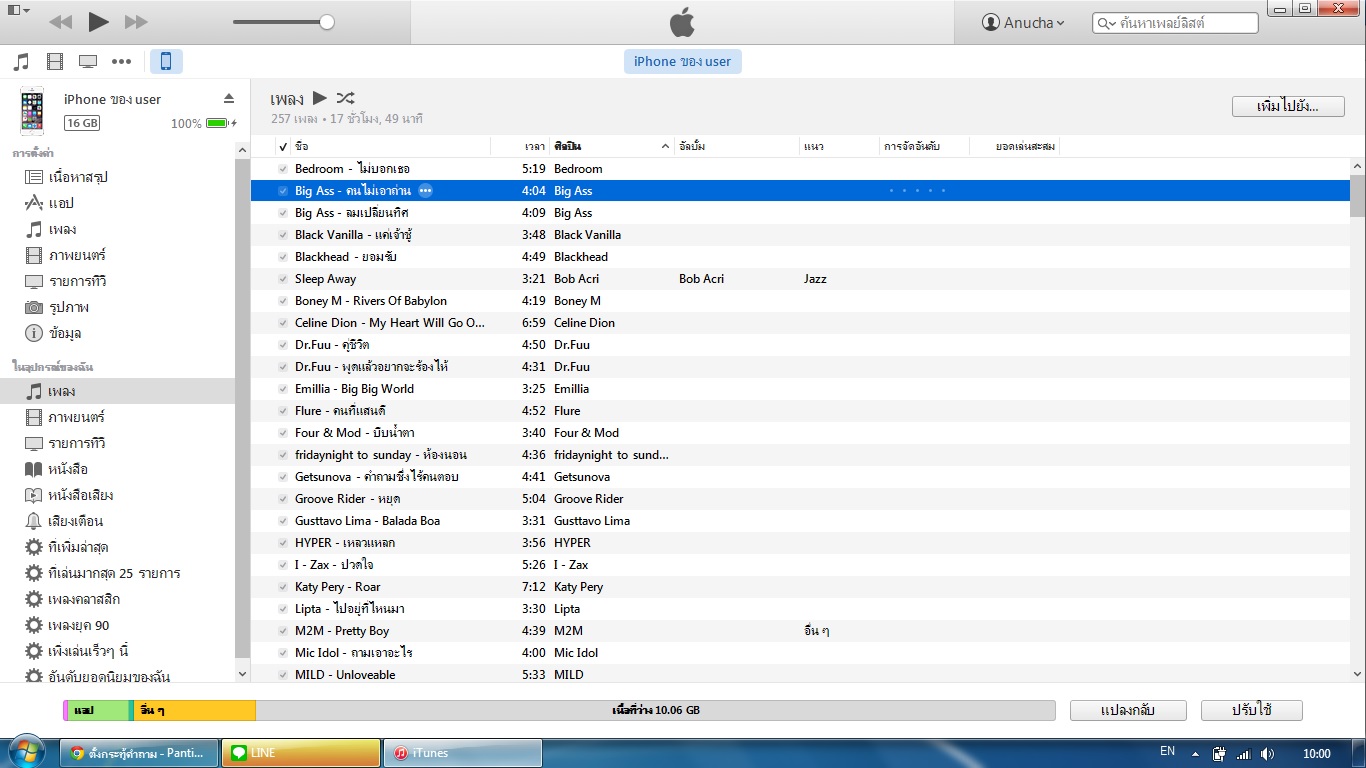Uncheck Katy Pery - Roar checkbox
1366x768 pixels.
pos(283,587)
